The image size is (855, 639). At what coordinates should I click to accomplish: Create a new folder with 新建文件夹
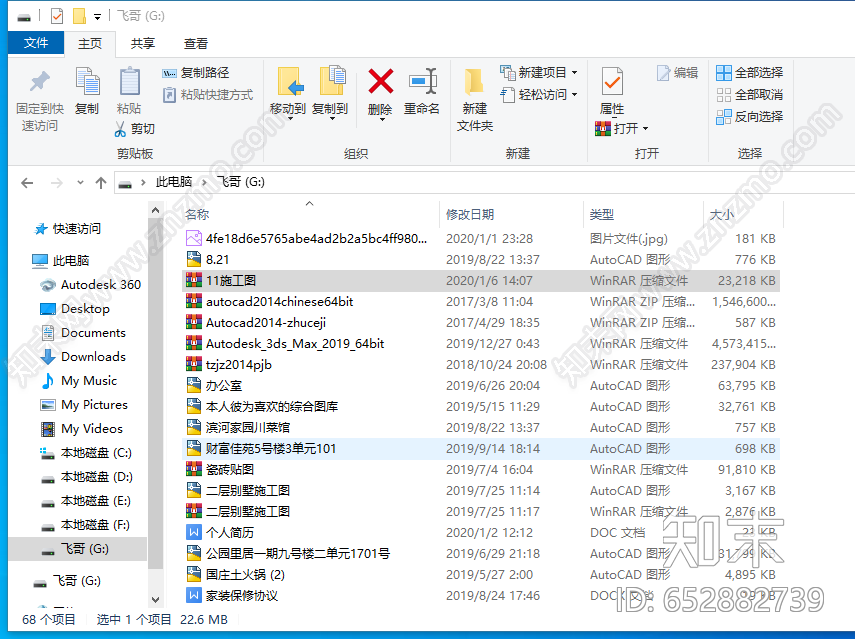(x=474, y=101)
